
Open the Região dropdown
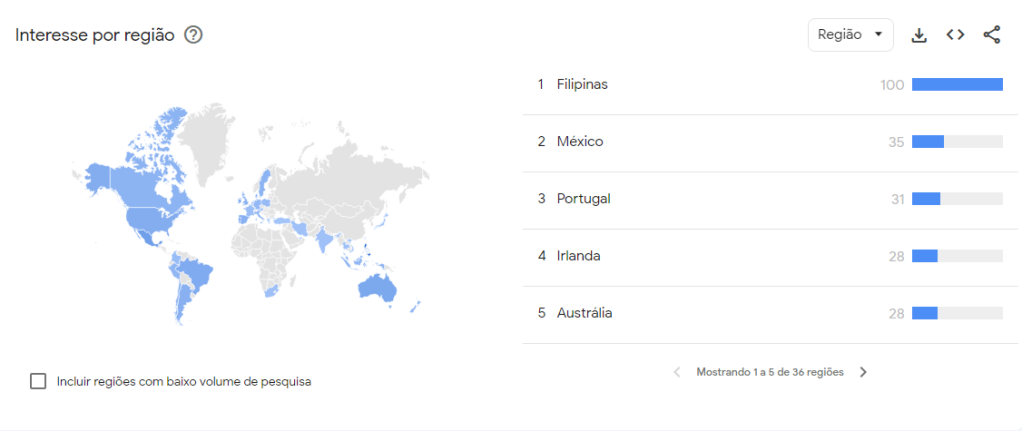point(850,35)
